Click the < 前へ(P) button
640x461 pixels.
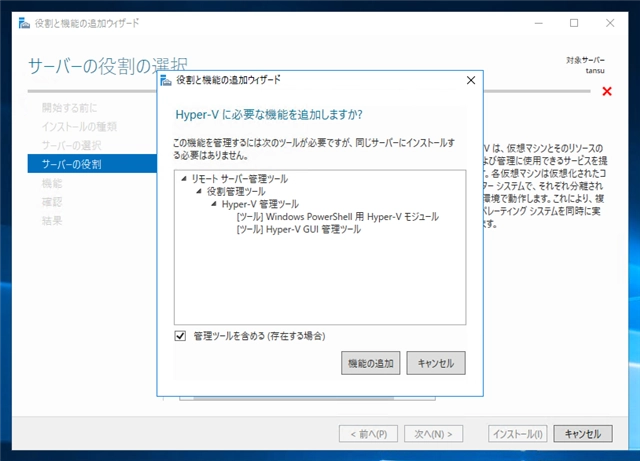click(x=368, y=434)
